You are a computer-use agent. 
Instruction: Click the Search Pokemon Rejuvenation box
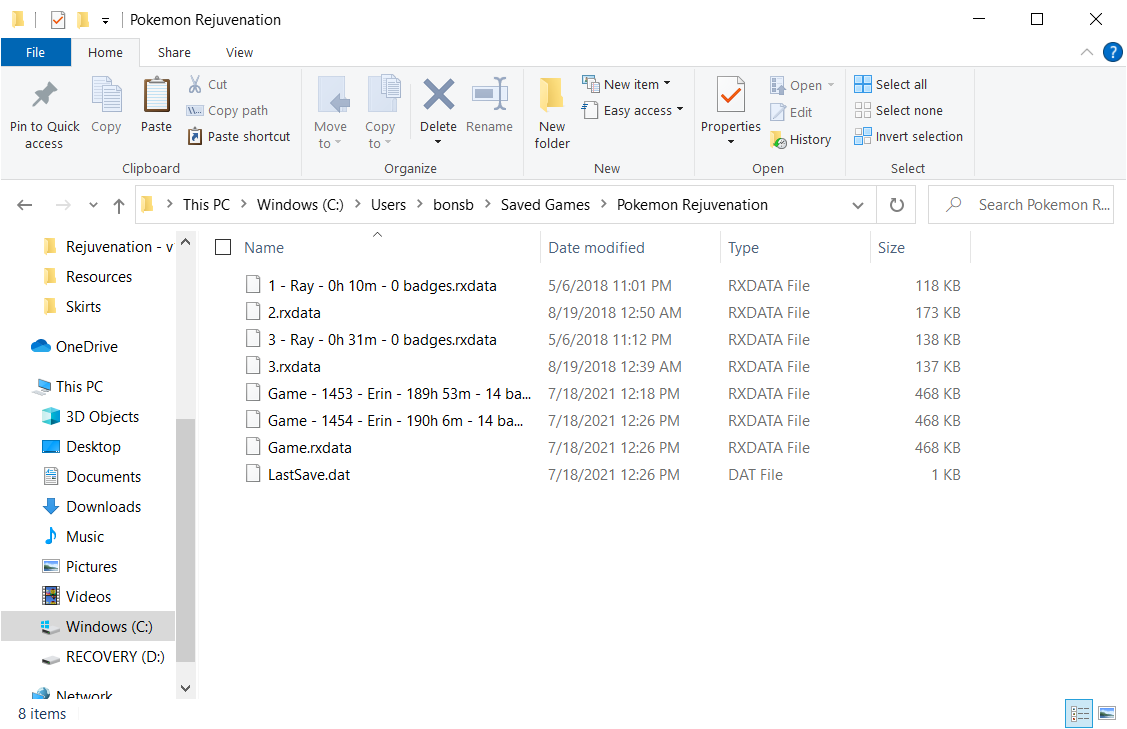1021,205
